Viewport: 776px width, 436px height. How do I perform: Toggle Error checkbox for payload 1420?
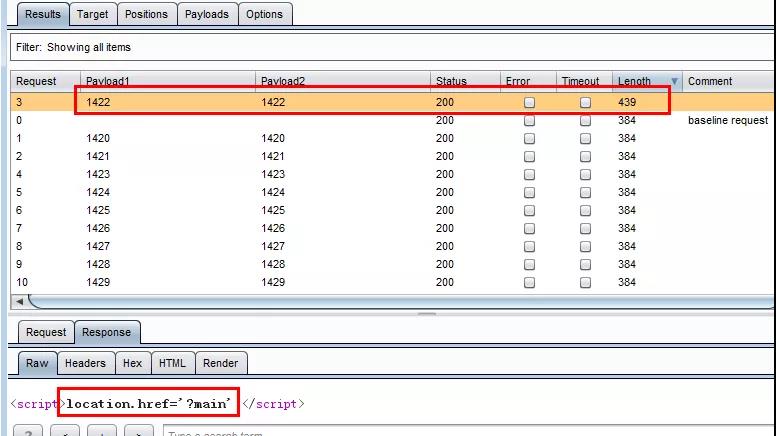pos(529,139)
